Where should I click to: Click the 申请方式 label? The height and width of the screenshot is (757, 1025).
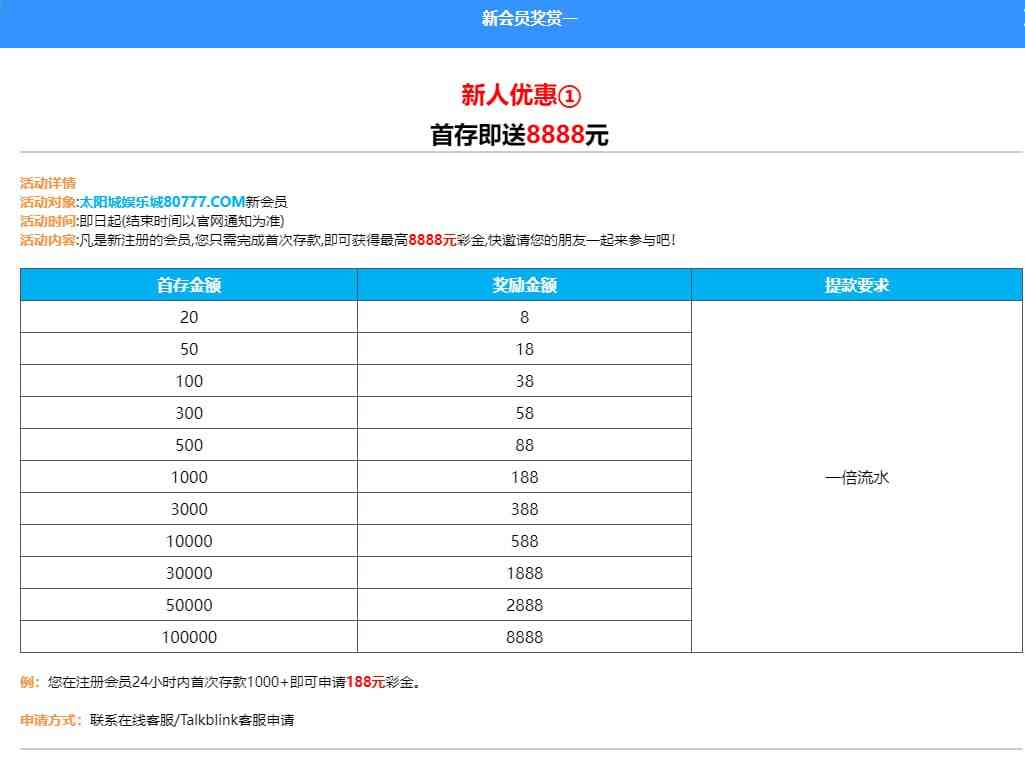50,720
